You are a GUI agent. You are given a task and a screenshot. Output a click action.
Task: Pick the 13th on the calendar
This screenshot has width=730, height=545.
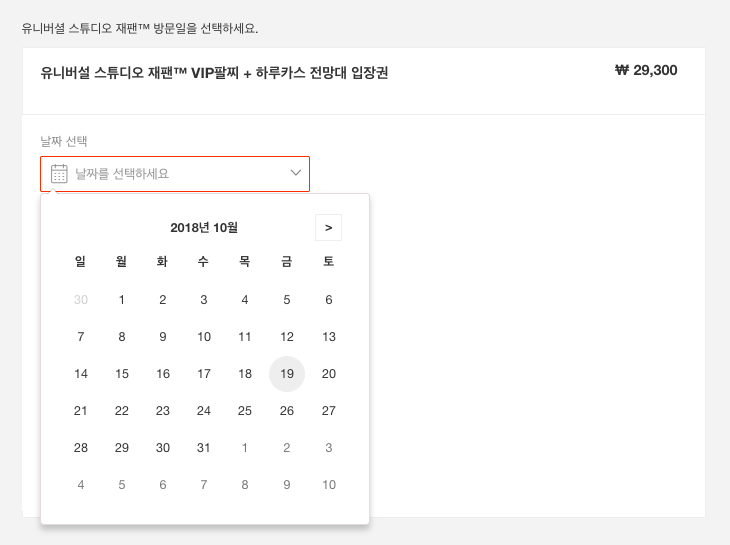(329, 337)
